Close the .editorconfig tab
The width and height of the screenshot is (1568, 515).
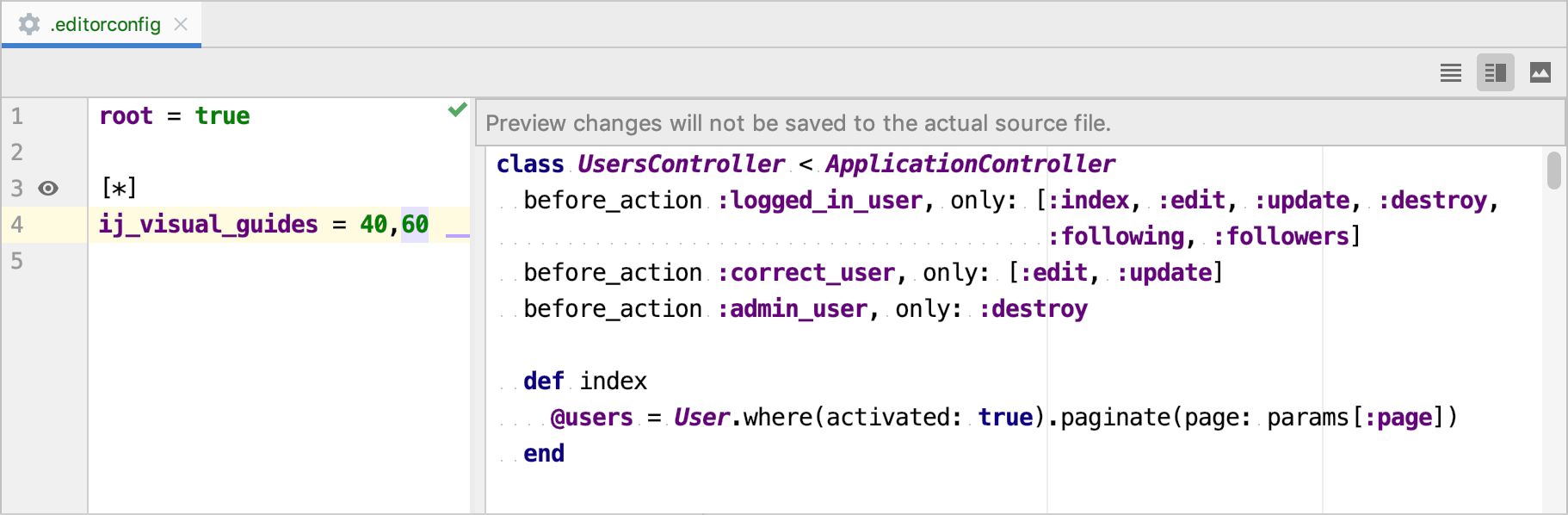(x=180, y=25)
